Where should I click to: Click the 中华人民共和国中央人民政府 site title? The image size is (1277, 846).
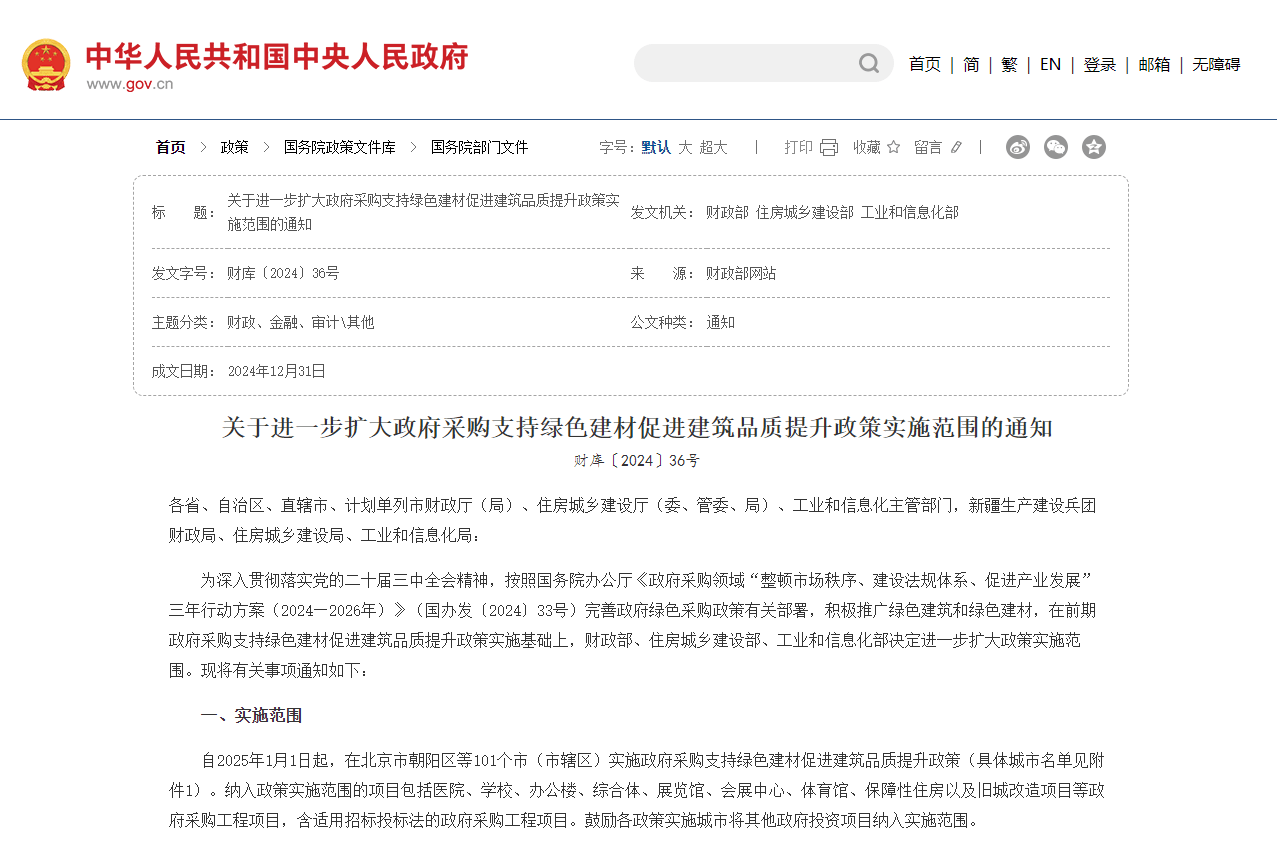[x=277, y=56]
